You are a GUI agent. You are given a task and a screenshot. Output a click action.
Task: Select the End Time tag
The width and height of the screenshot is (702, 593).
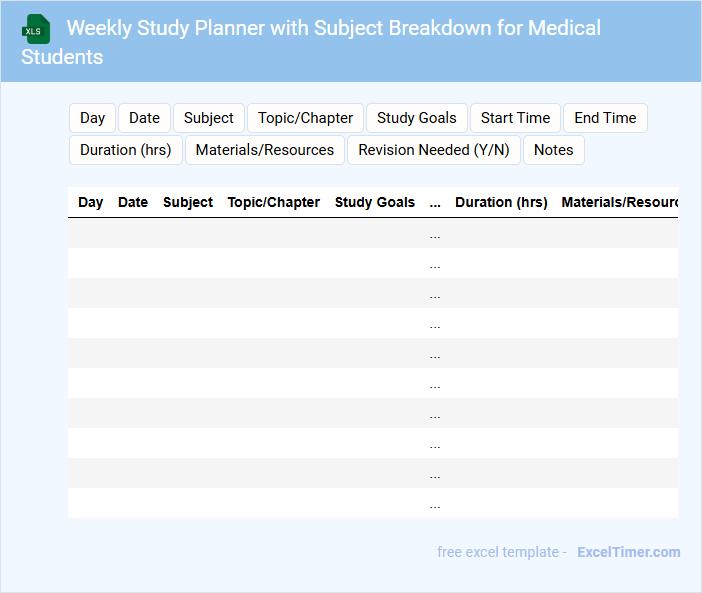coord(605,118)
